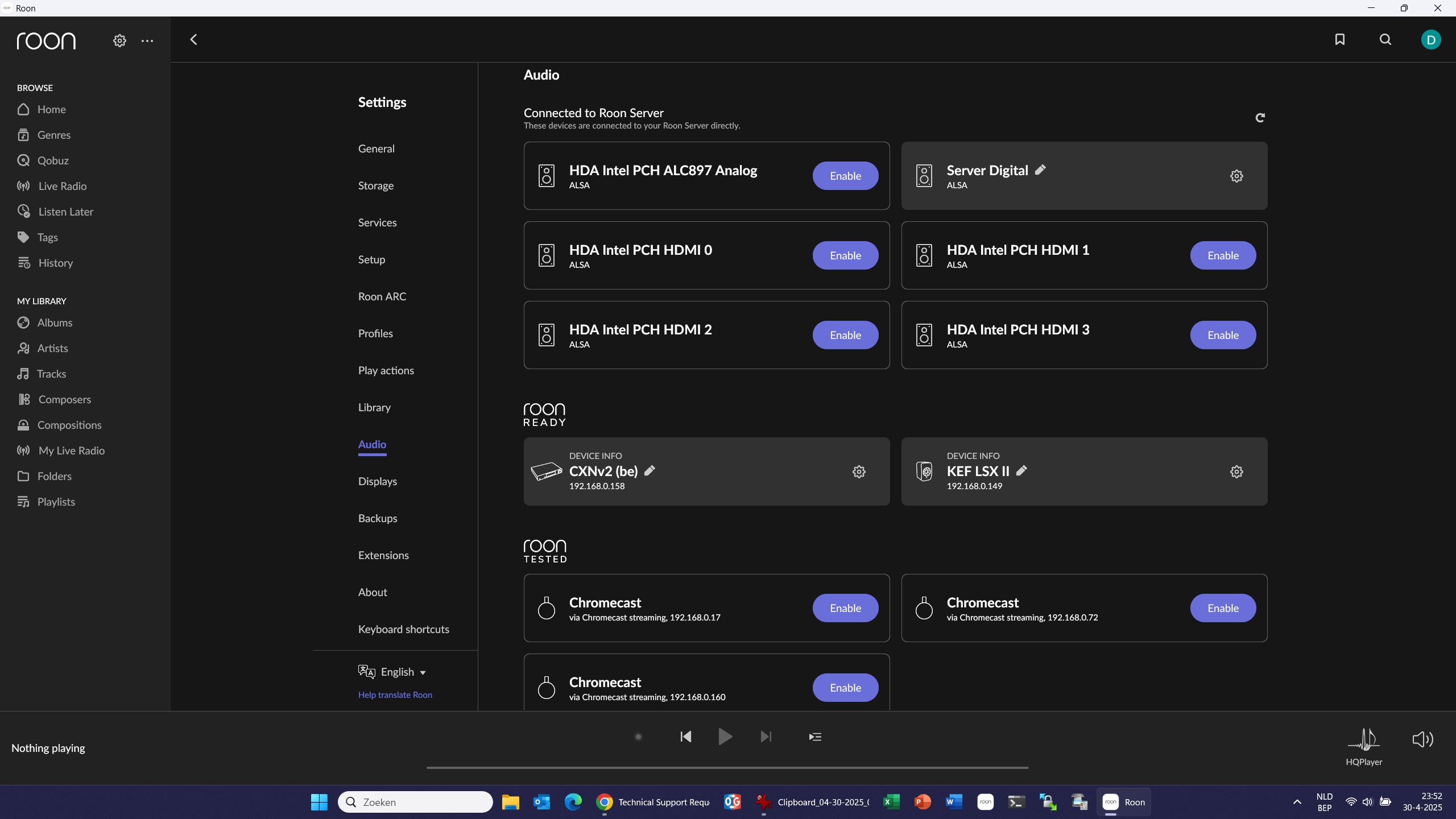Viewport: 1456px width, 819px height.
Task: Open the play queue icon
Action: click(x=815, y=737)
